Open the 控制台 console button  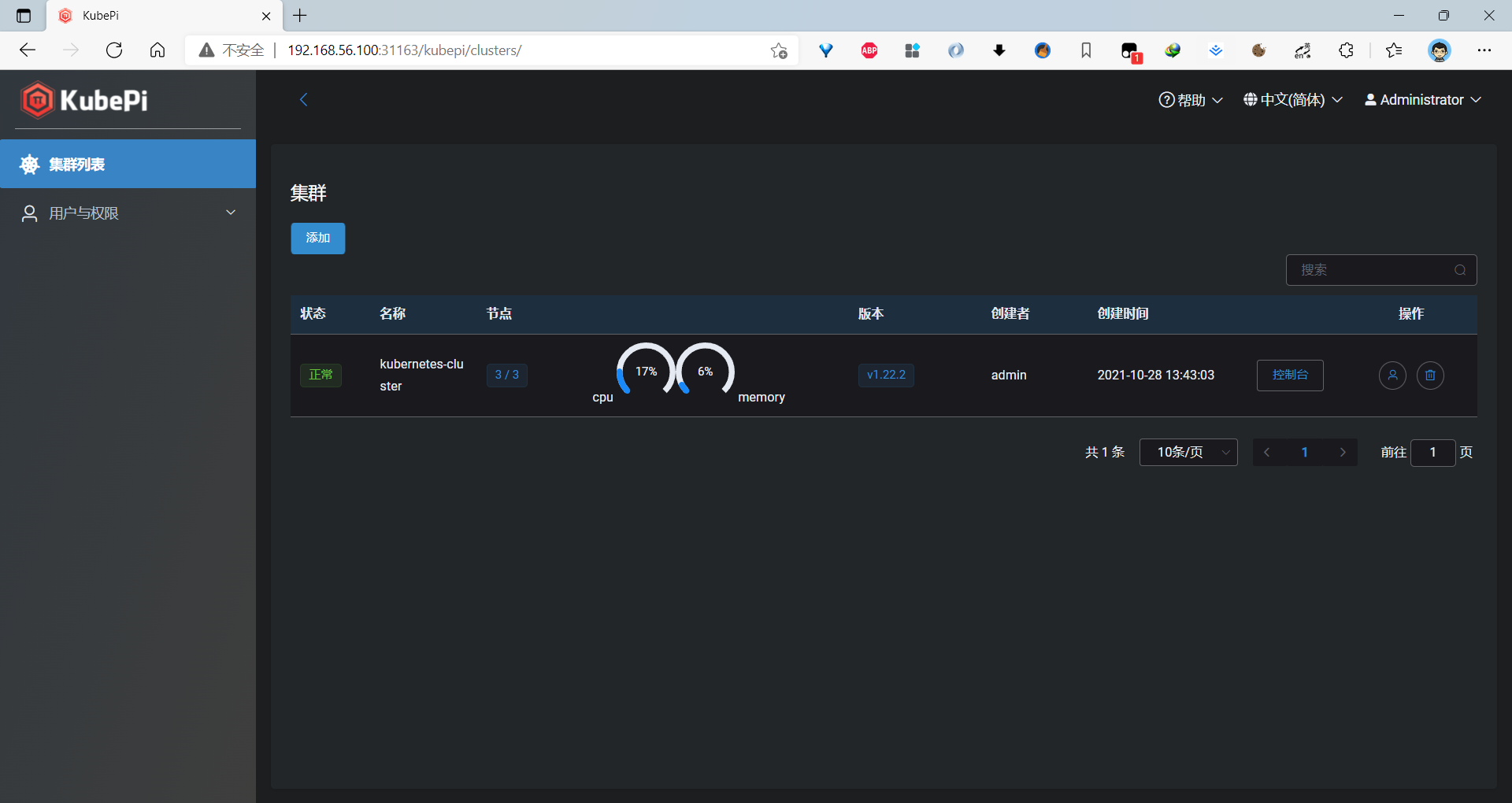click(x=1290, y=375)
